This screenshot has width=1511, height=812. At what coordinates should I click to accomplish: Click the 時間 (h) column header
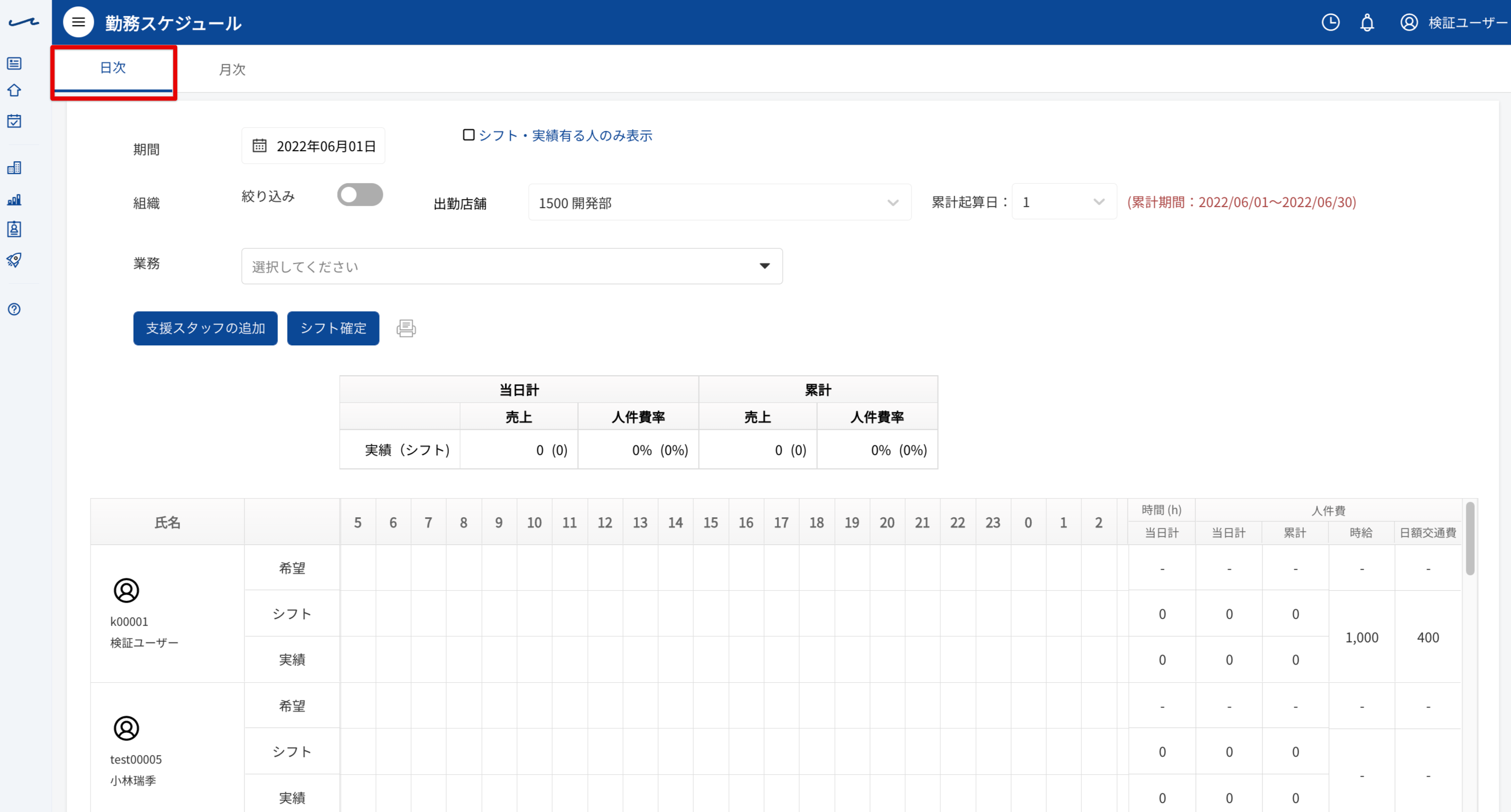(1161, 510)
